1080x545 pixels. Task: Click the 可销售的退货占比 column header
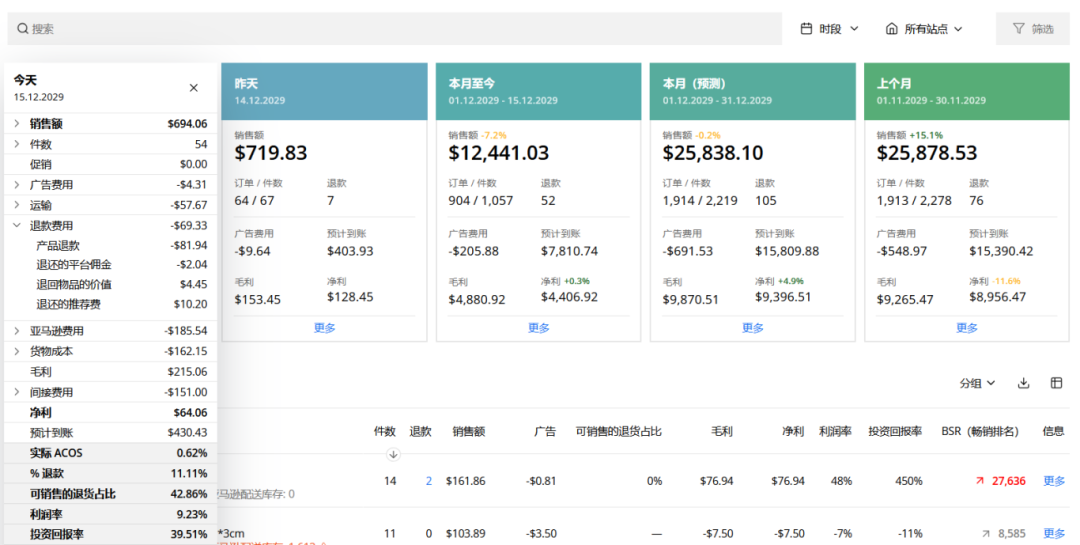(619, 431)
